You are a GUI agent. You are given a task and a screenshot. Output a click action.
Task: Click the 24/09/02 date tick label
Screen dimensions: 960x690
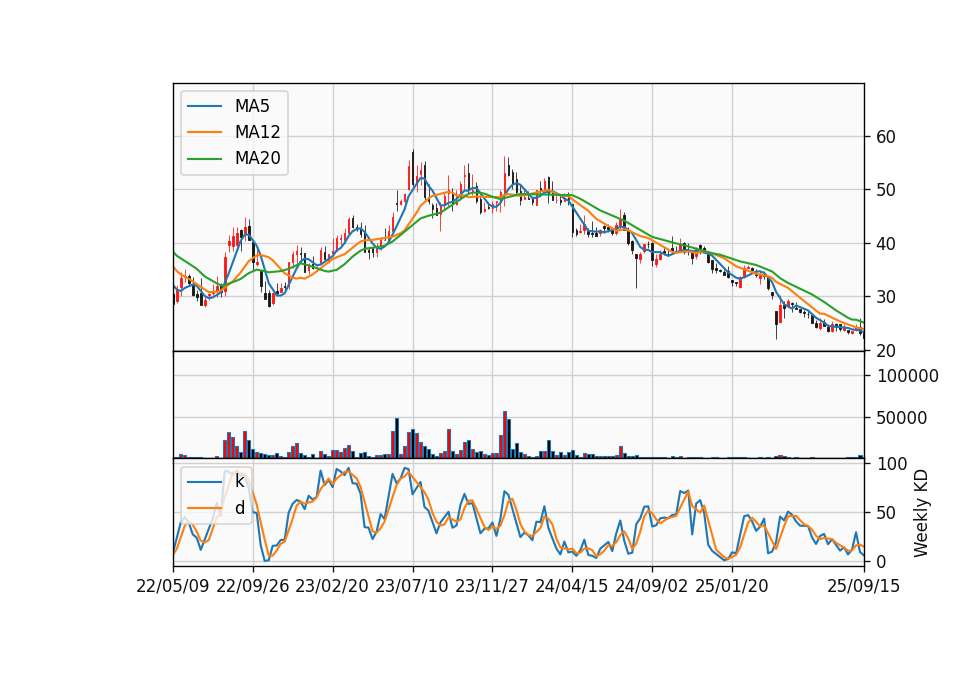pyautogui.click(x=651, y=586)
